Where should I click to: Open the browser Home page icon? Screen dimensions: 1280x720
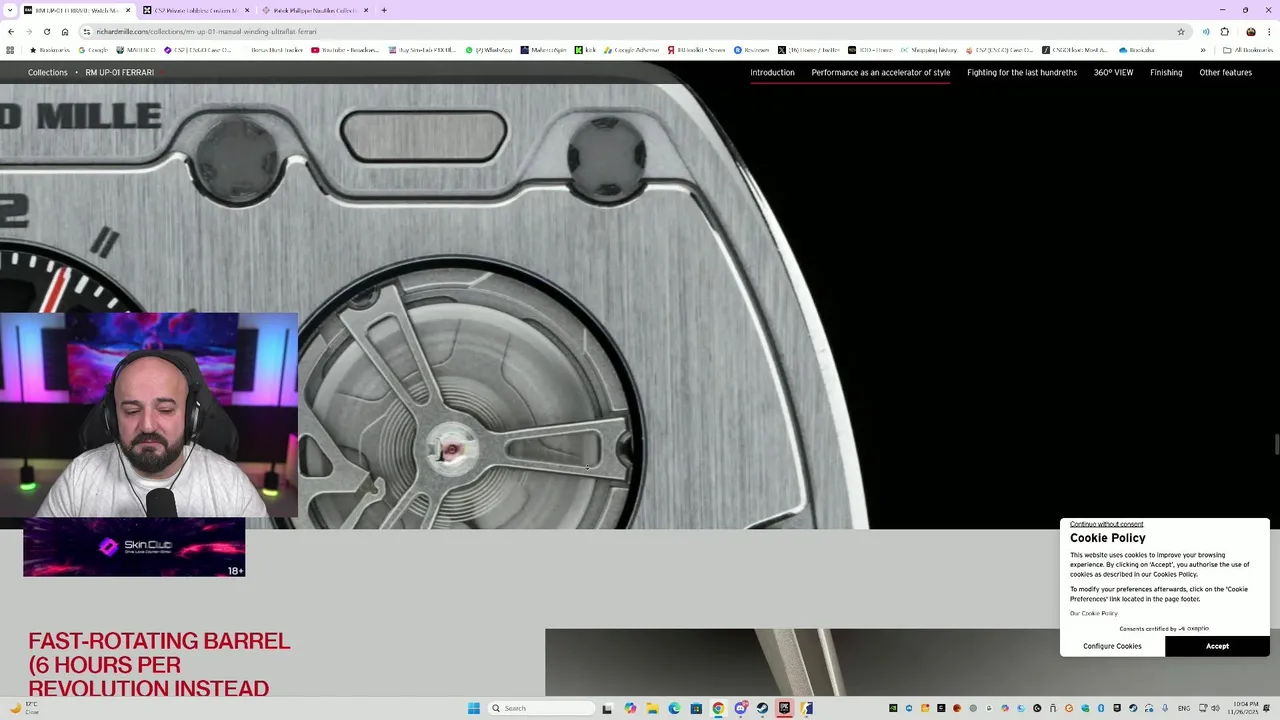(x=65, y=31)
